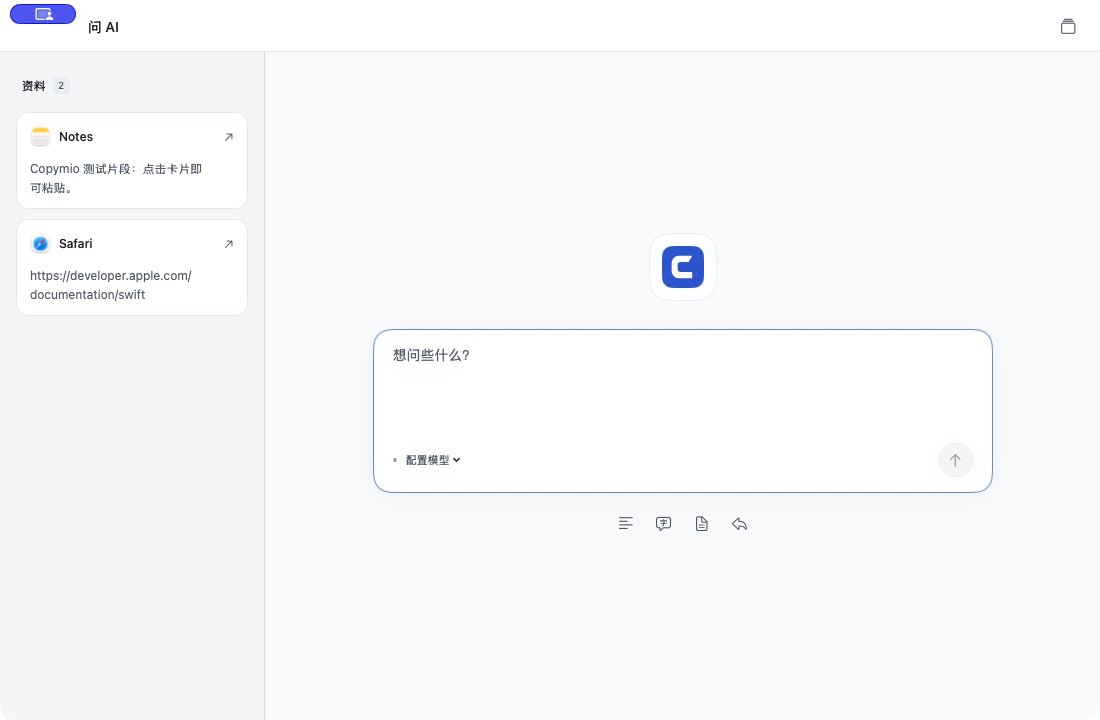Select the text-lines summarize quick action
The width and height of the screenshot is (1100, 720).
(x=626, y=524)
